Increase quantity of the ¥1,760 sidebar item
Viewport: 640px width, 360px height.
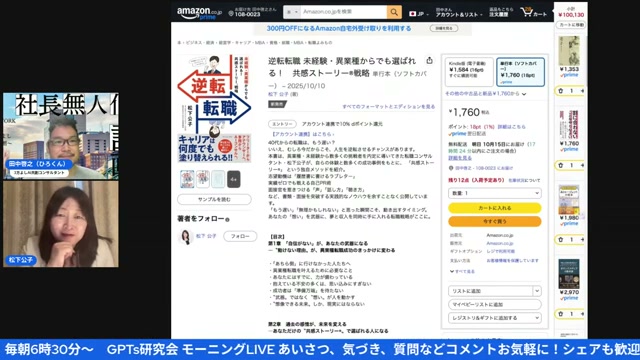tap(582, 165)
